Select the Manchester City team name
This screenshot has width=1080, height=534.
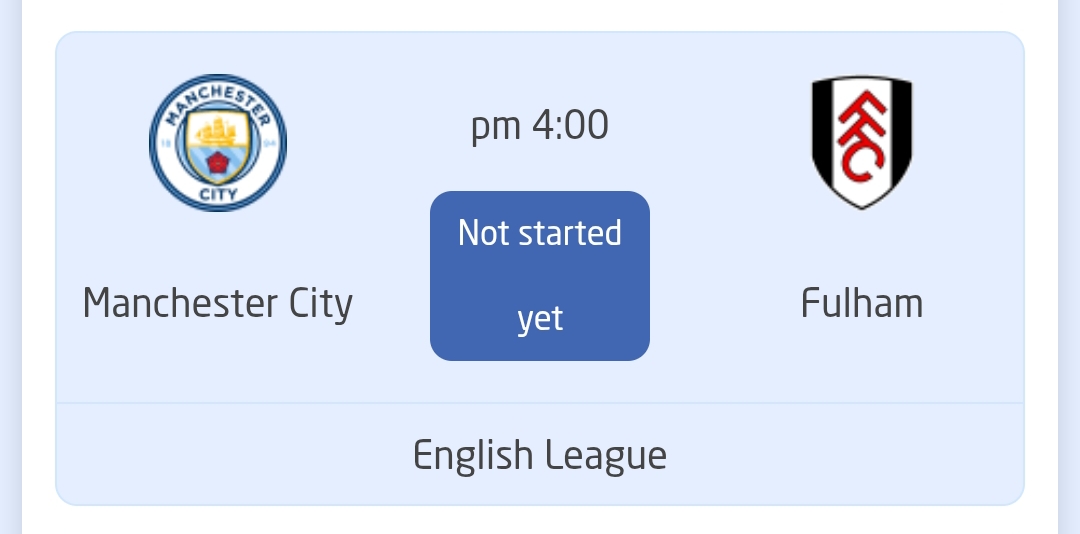coord(218,304)
